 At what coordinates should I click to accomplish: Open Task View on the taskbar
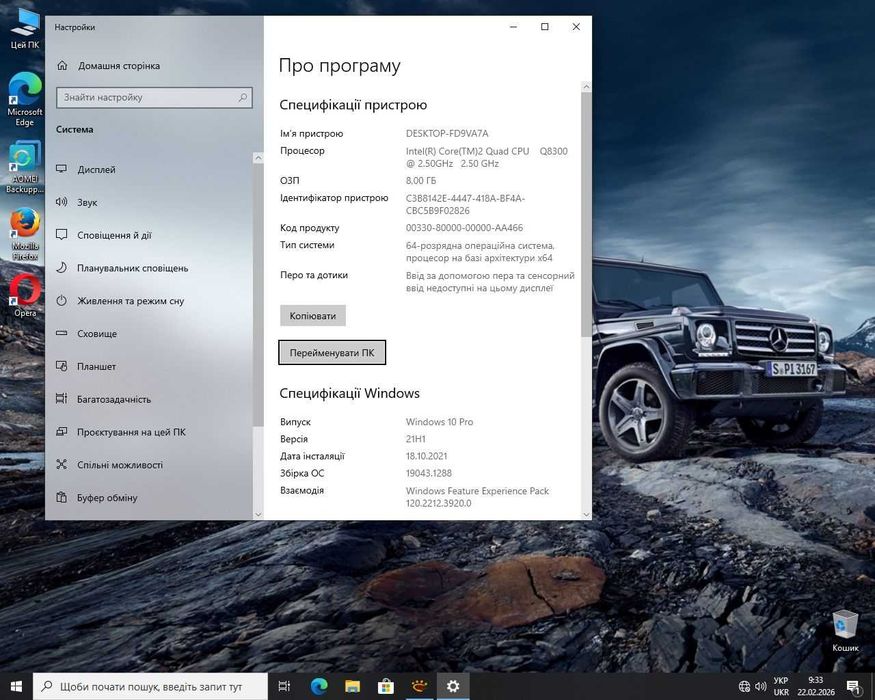(284, 686)
